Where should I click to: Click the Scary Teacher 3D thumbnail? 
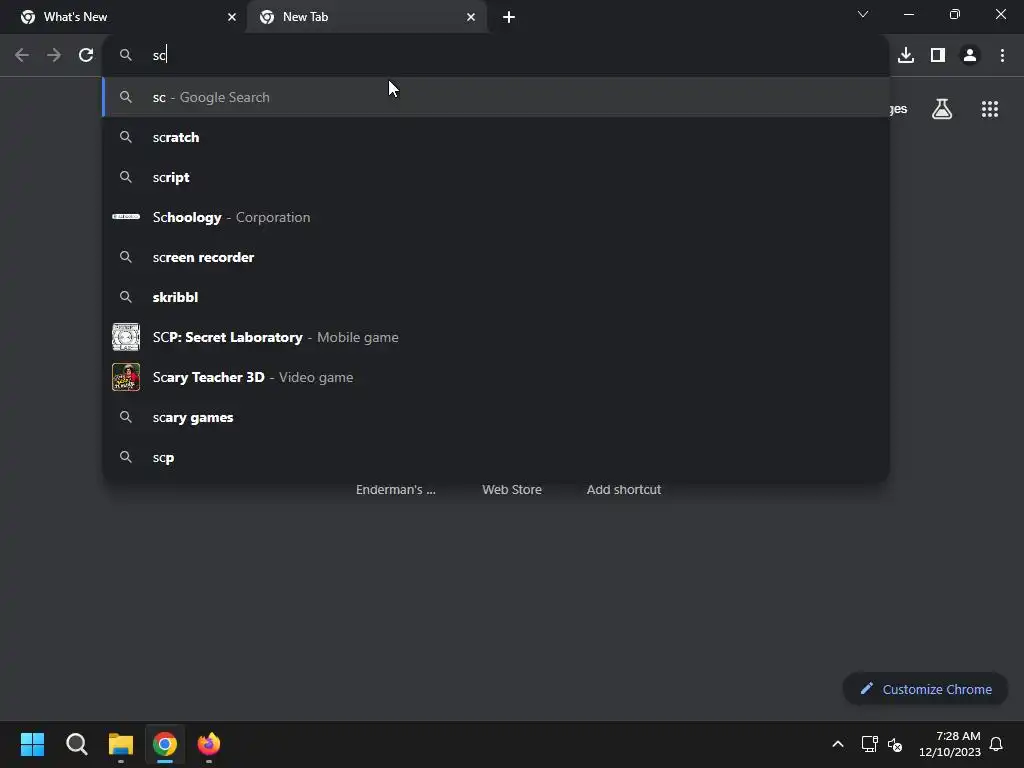coord(126,377)
